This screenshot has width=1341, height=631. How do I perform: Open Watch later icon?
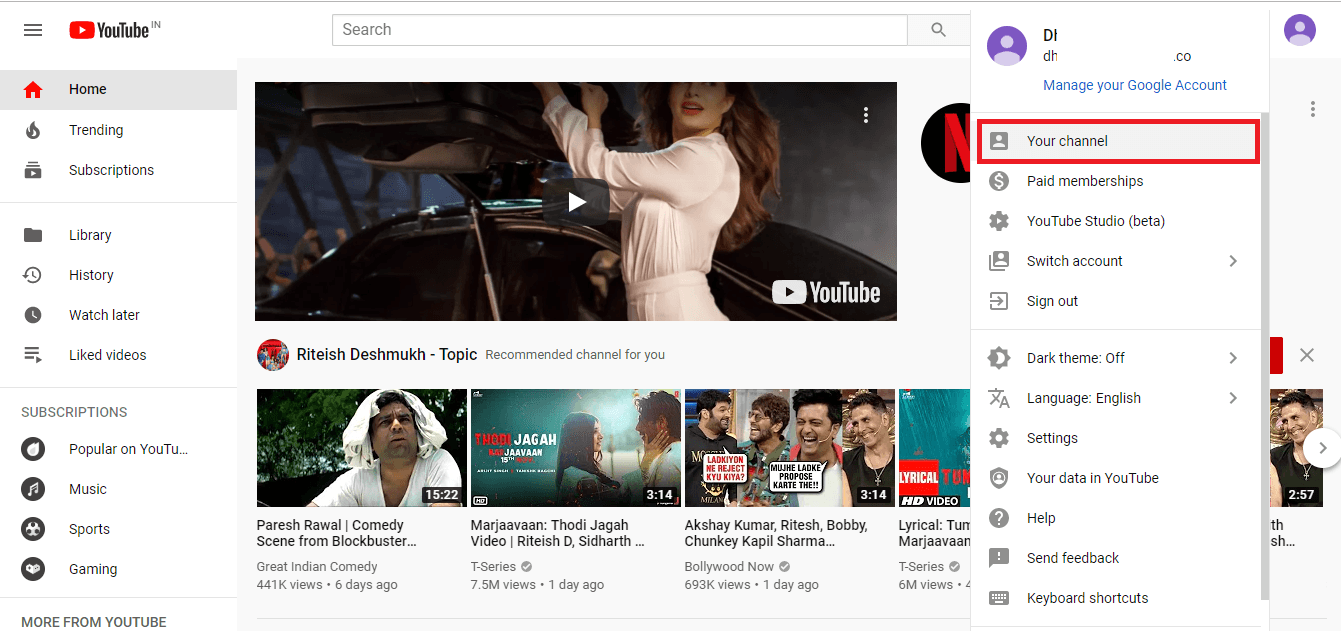(33, 315)
